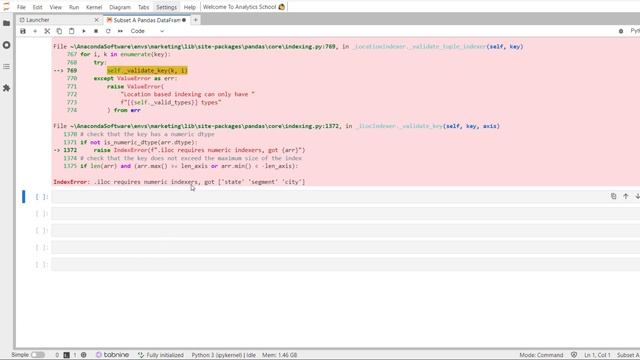Open a new launcher with plus tab button

tap(196, 20)
